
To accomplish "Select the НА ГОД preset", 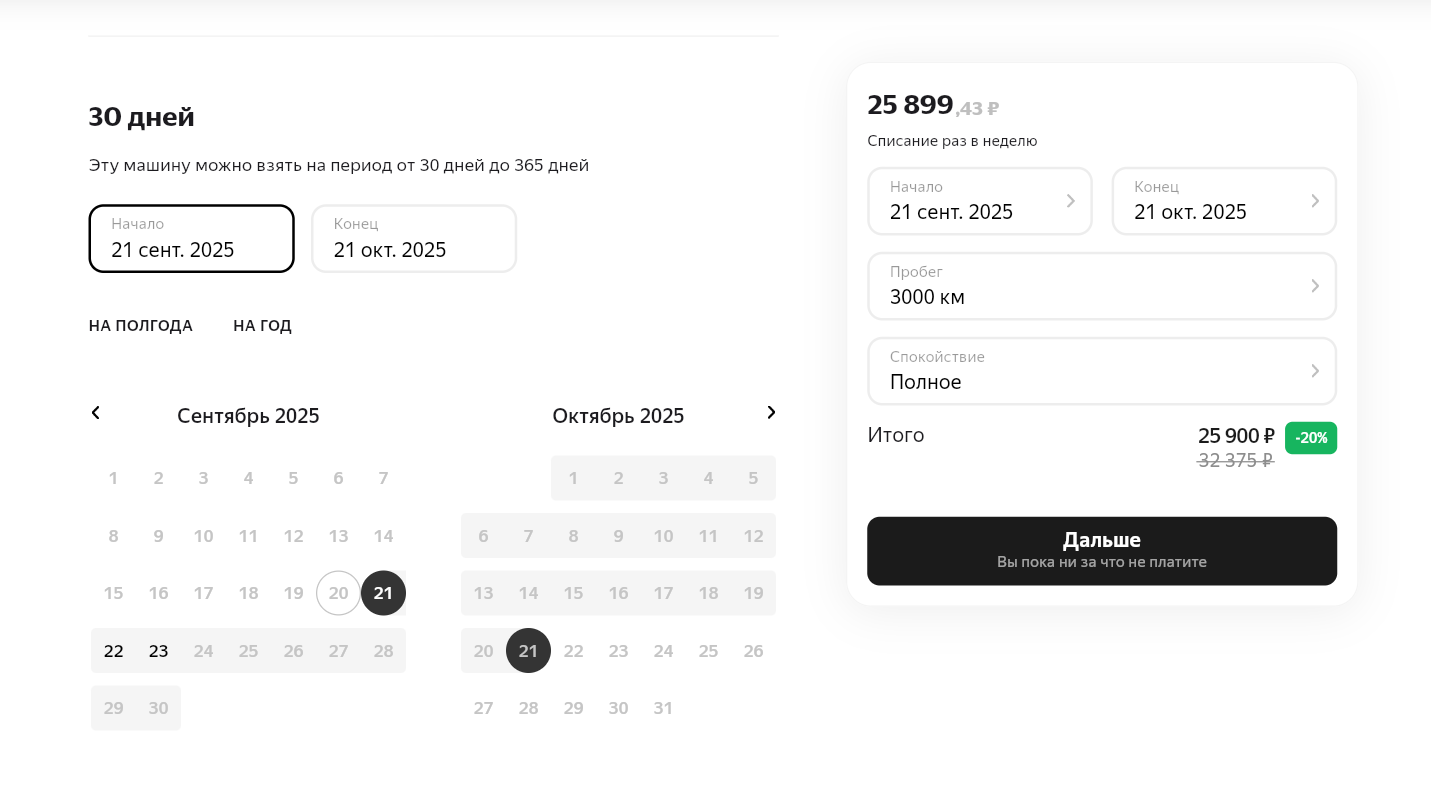I will [x=262, y=326].
